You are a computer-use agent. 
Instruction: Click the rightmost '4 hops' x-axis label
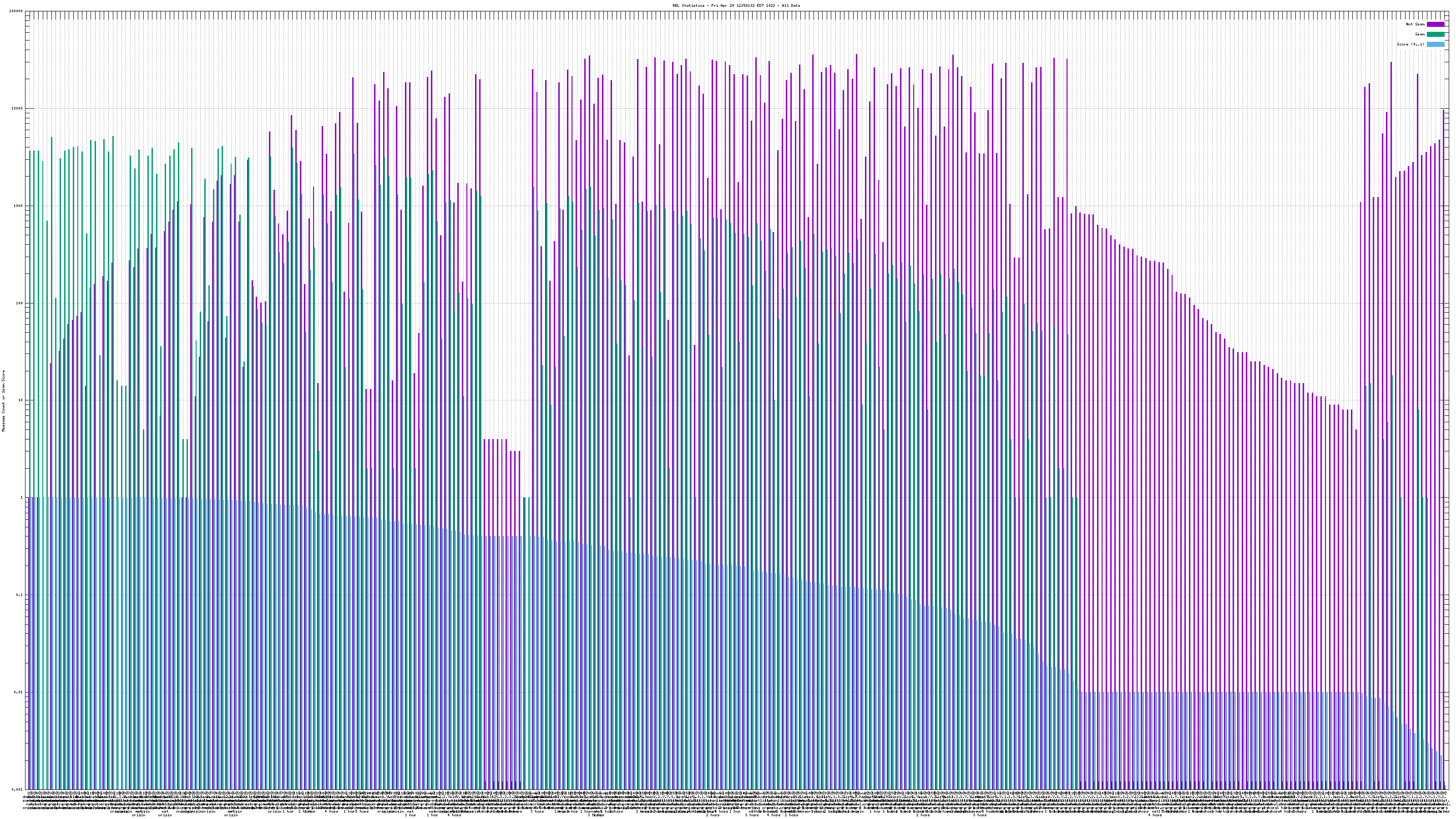1155,815
